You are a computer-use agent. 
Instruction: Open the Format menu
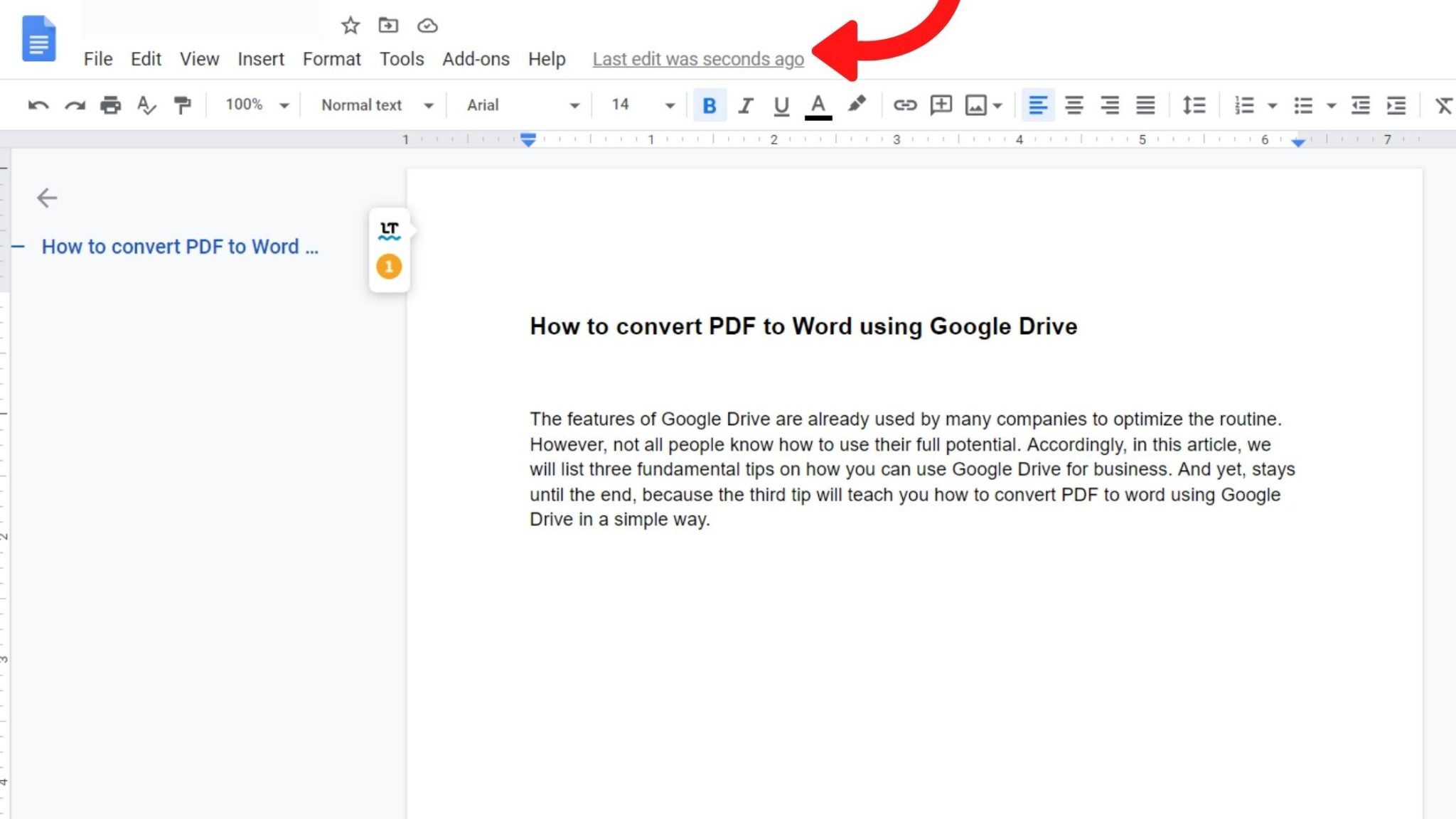coord(331,59)
